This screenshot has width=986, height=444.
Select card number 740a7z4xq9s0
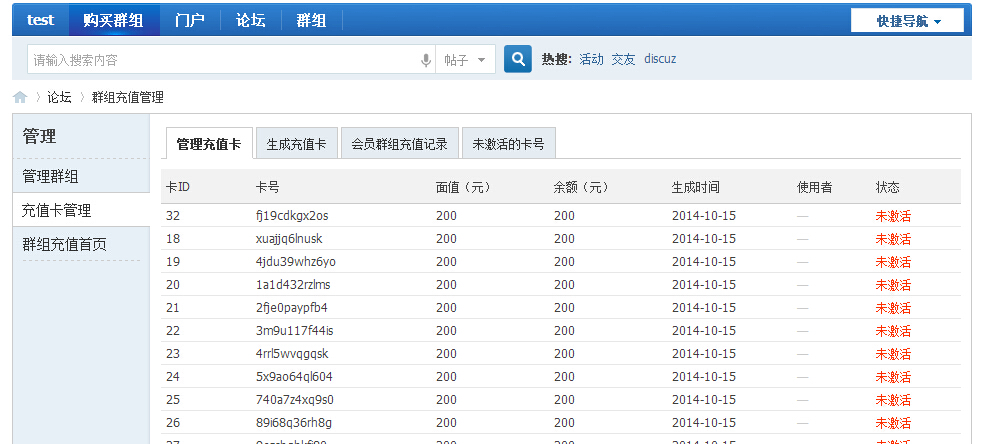[x=295, y=399]
